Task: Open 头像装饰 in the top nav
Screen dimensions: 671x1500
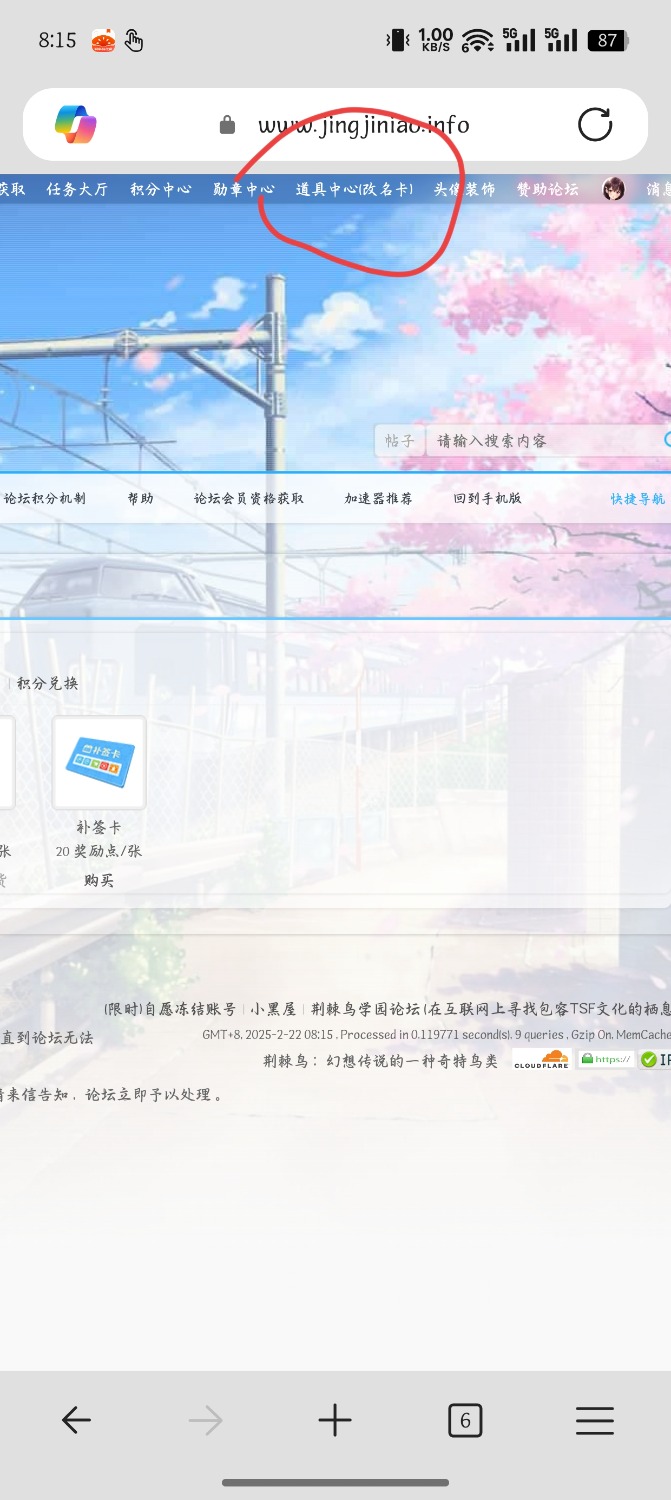Action: point(464,189)
